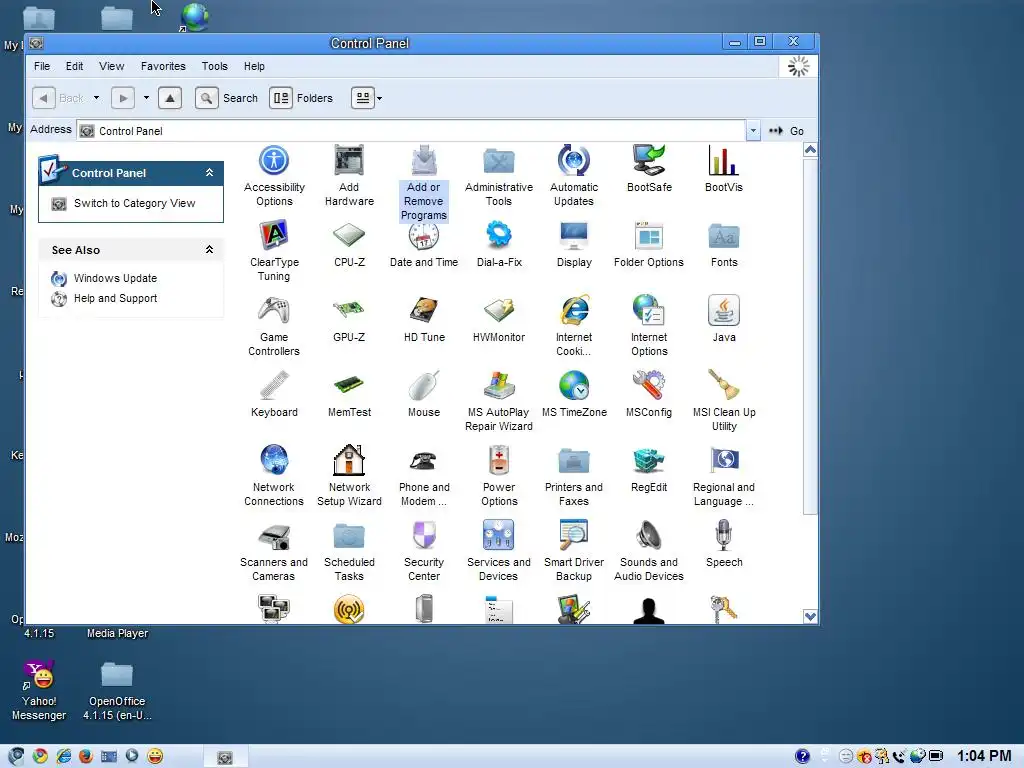The image size is (1024, 768).
Task: Open the Fonts folder
Action: (x=724, y=244)
